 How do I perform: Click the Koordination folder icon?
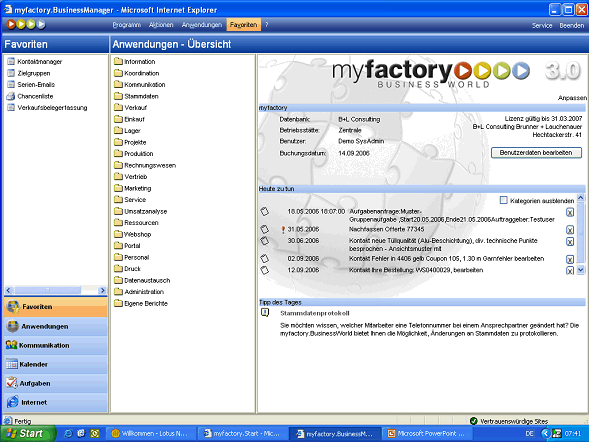[119, 73]
